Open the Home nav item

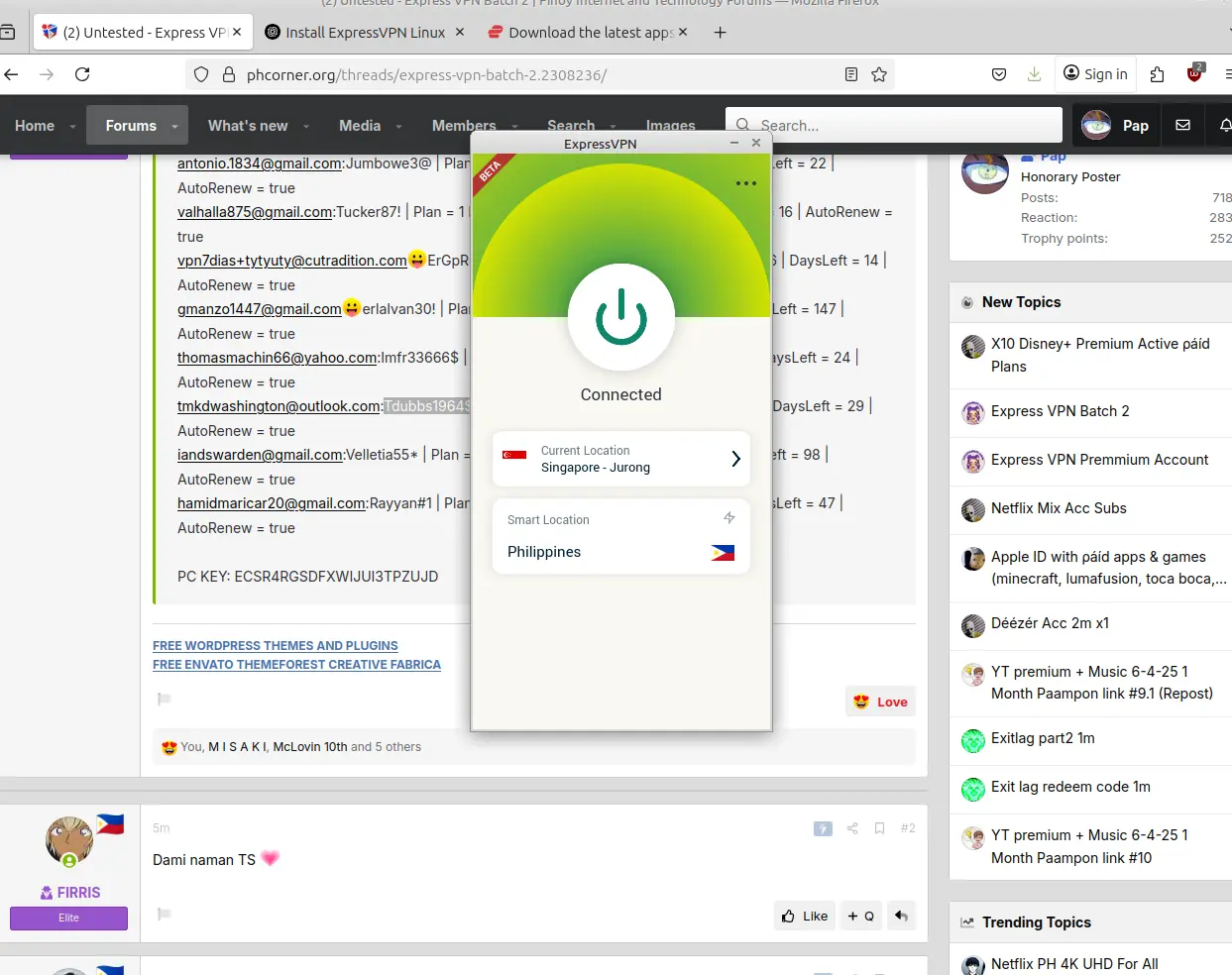point(35,126)
